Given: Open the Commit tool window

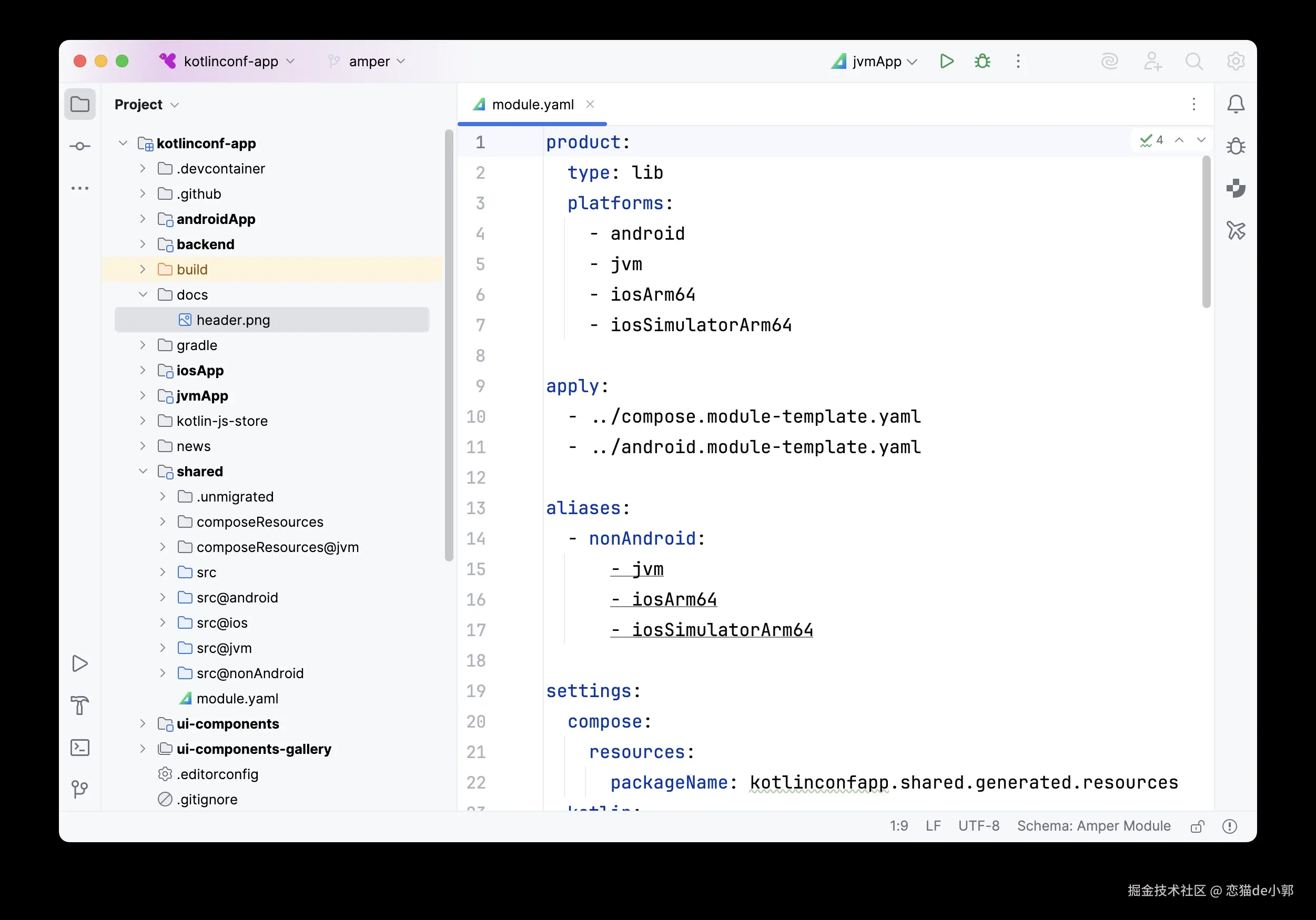Looking at the screenshot, I should click(x=79, y=146).
